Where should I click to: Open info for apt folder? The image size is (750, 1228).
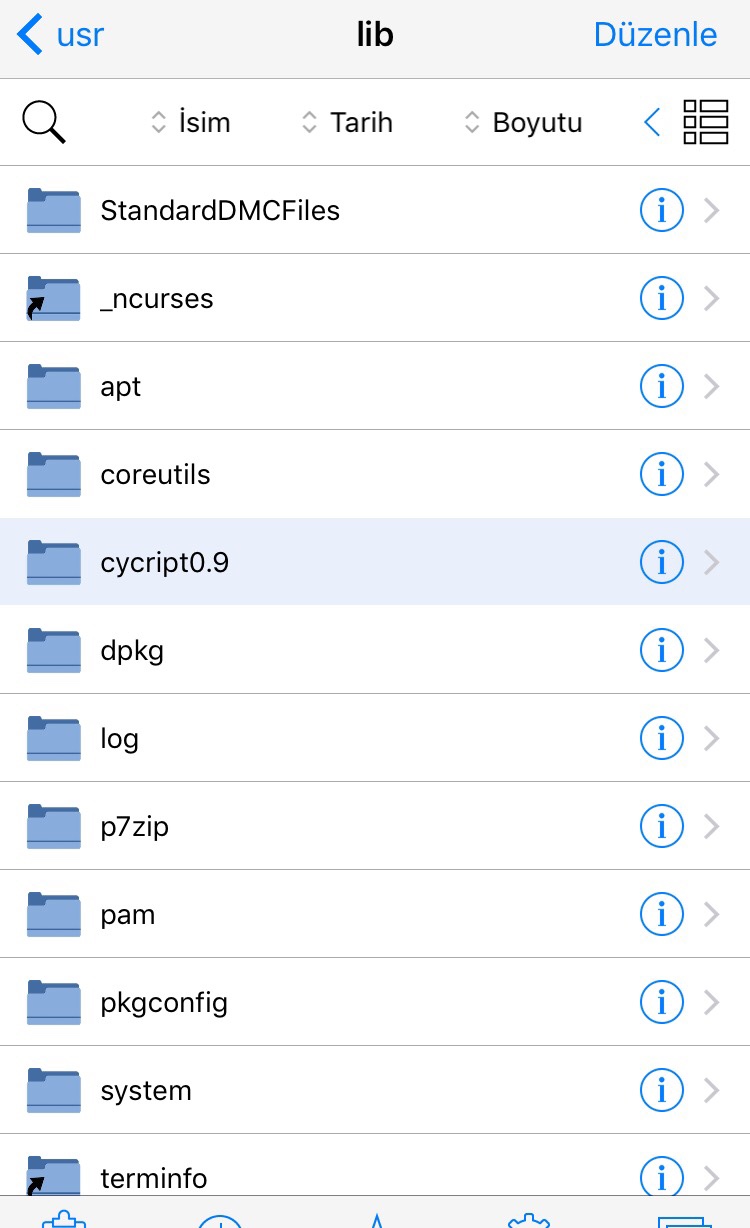661,386
